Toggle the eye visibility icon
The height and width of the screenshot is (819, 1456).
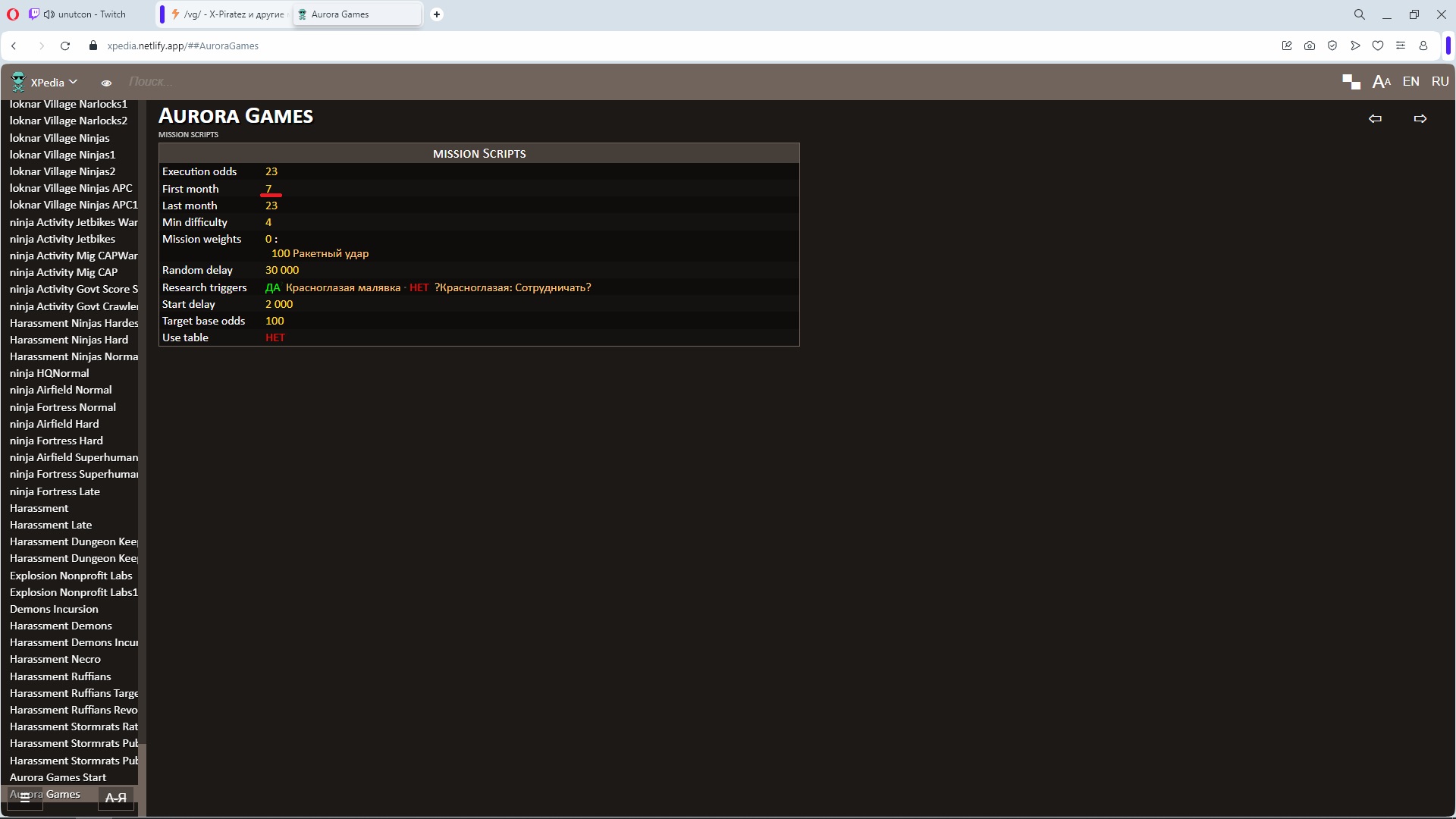(106, 83)
